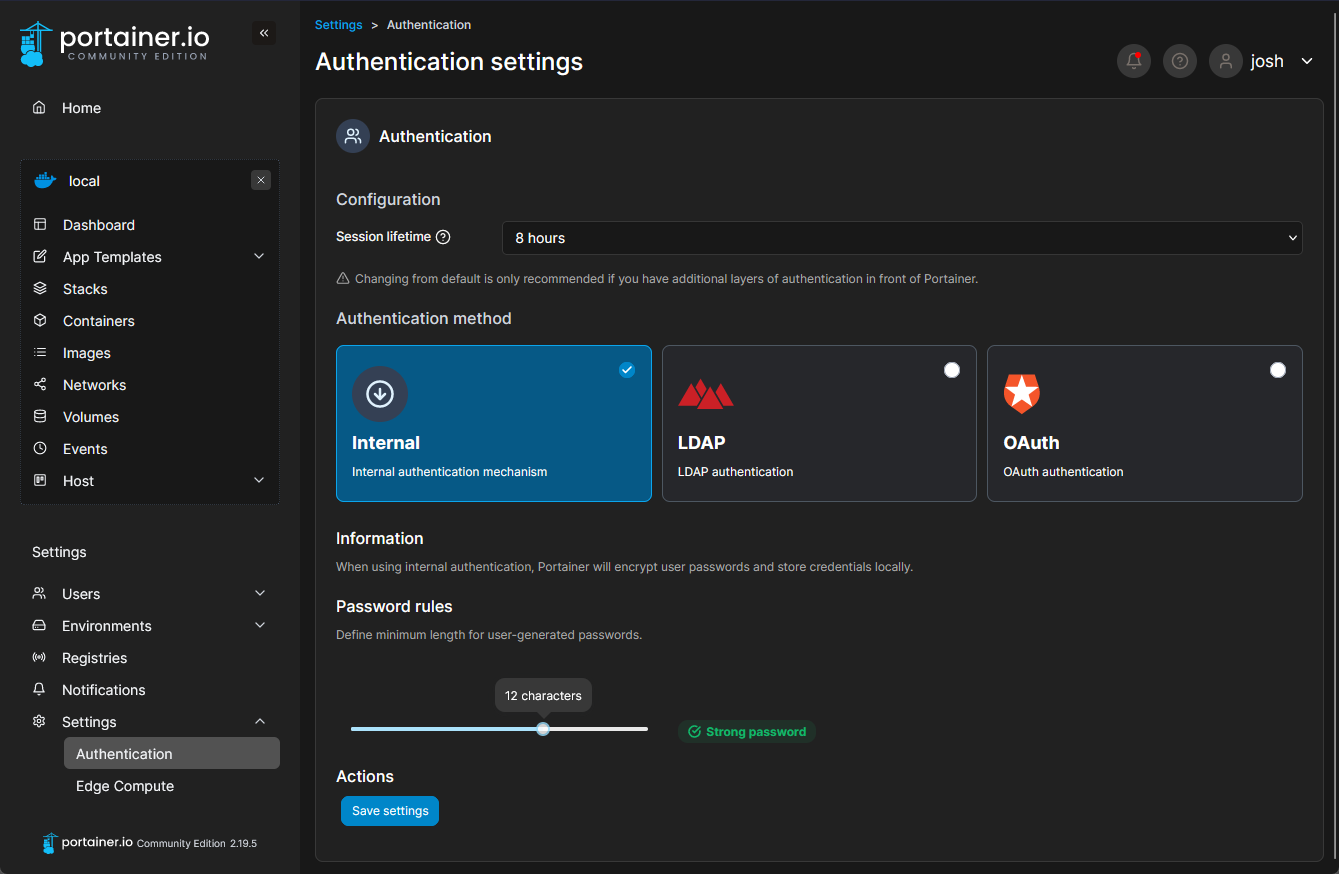Open the Events page
The image size is (1339, 874).
[x=85, y=449]
